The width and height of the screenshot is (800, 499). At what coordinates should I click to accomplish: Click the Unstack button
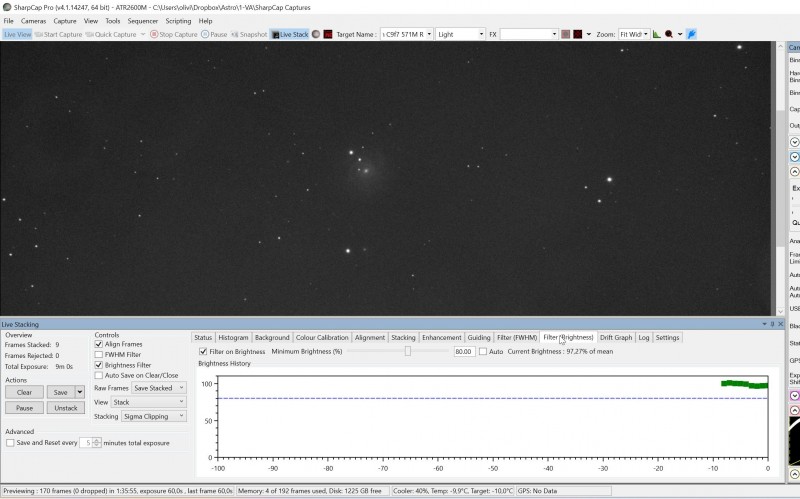point(66,408)
